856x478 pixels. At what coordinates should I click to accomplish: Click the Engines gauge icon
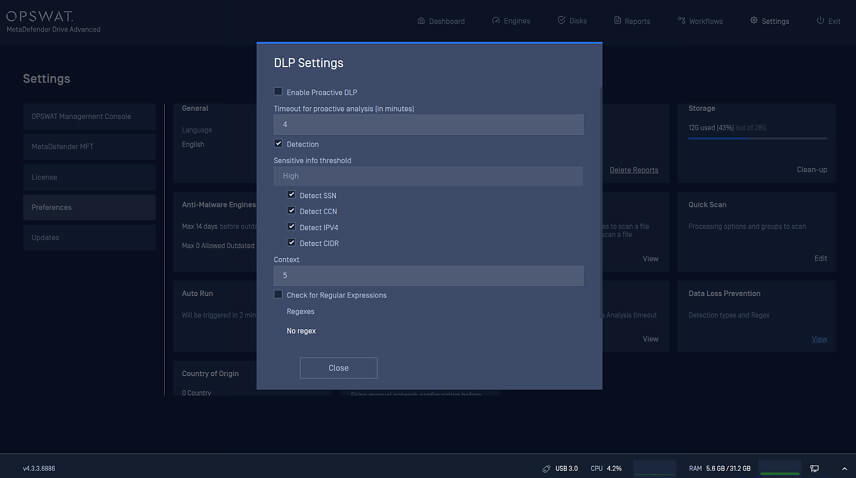(495, 21)
